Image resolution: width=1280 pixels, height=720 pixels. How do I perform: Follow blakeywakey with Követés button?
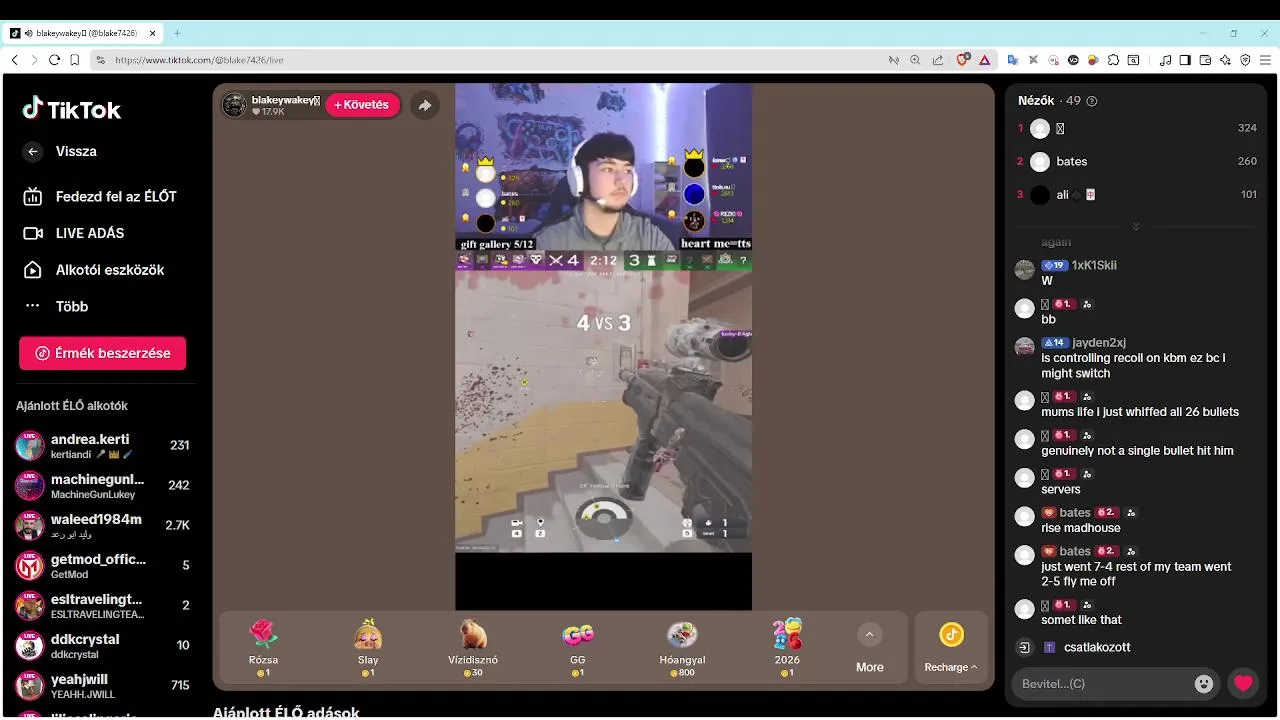(x=362, y=105)
